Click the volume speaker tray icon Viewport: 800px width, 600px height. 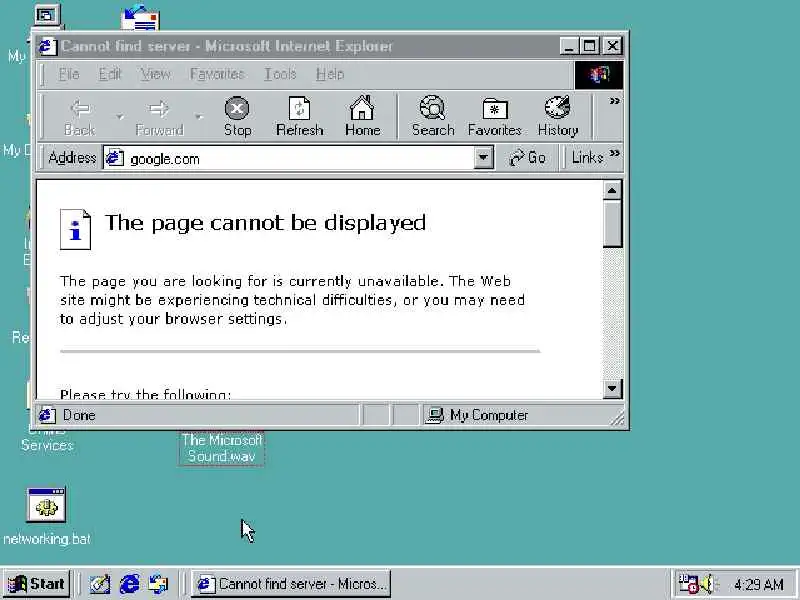coord(708,584)
